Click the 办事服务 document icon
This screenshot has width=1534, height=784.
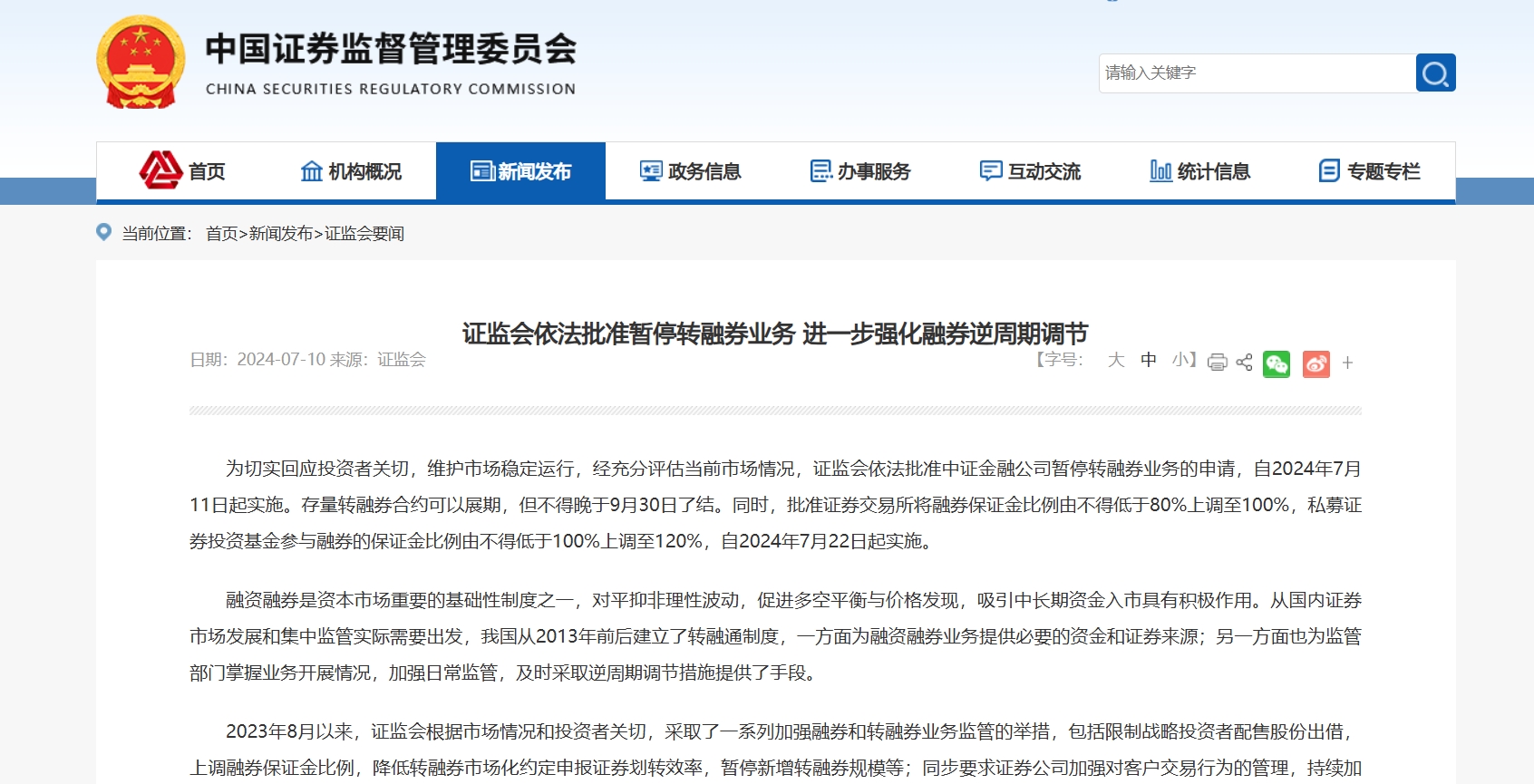coord(820,171)
